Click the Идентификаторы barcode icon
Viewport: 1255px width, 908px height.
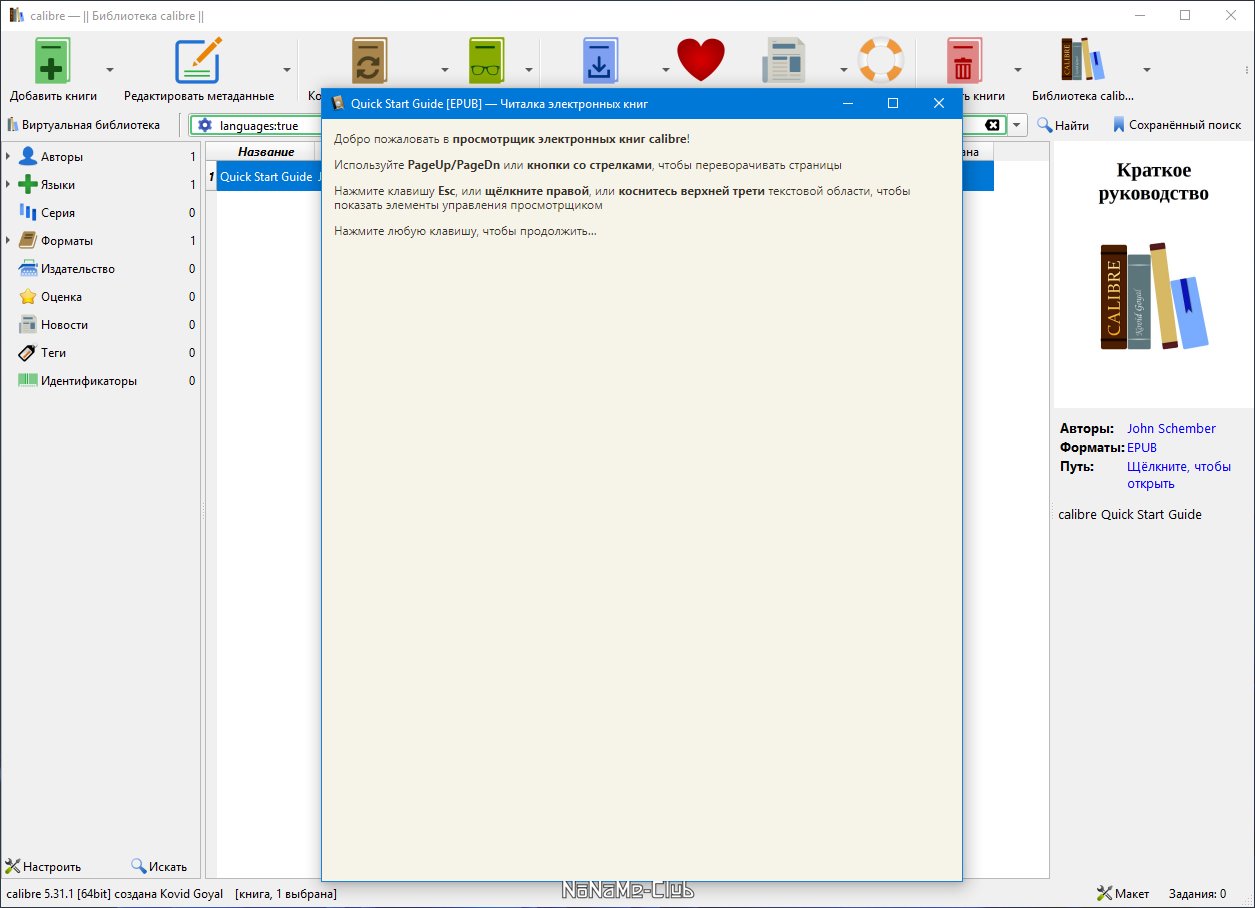click(x=27, y=381)
